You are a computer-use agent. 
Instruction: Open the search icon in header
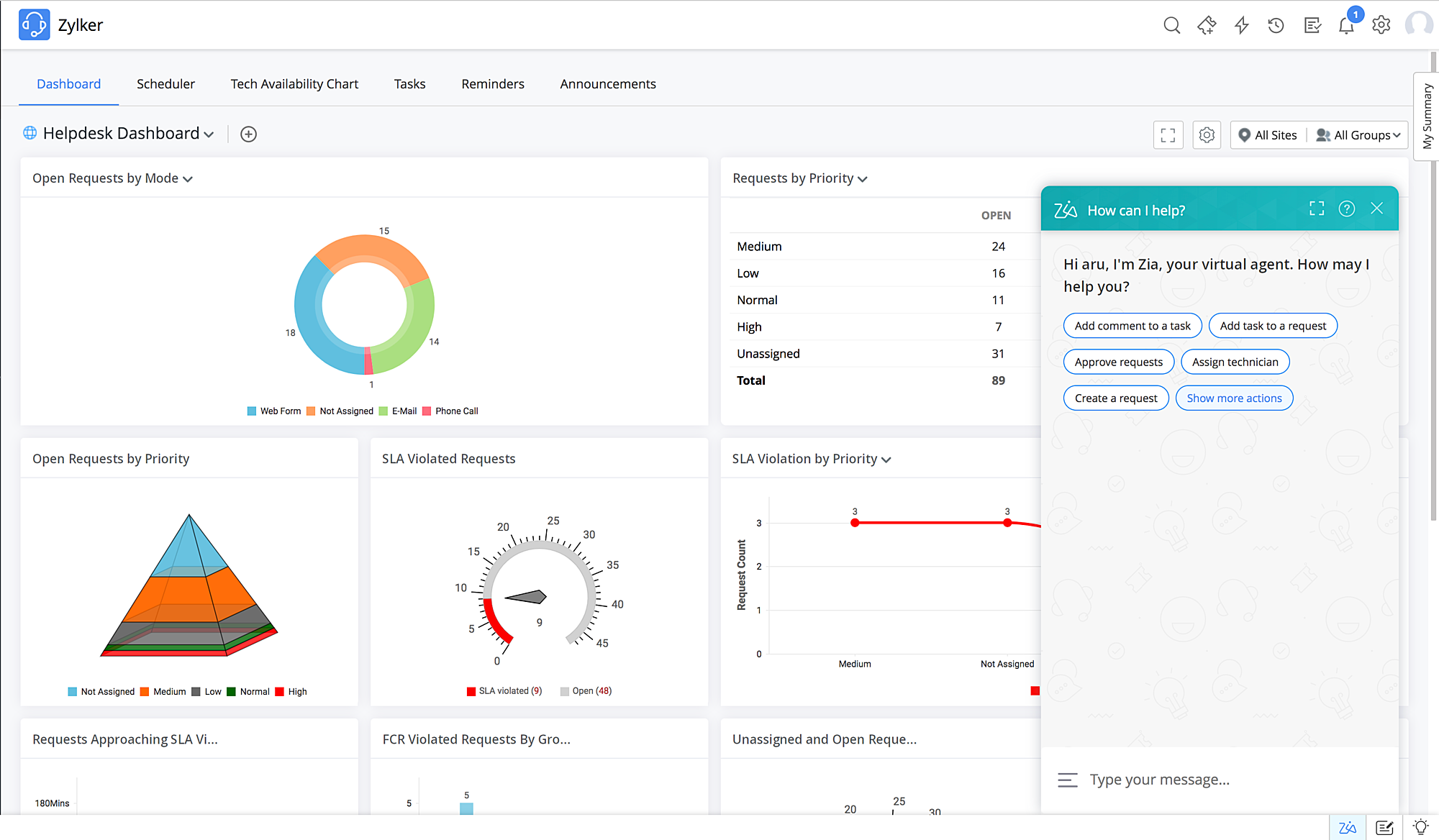pyautogui.click(x=1171, y=26)
